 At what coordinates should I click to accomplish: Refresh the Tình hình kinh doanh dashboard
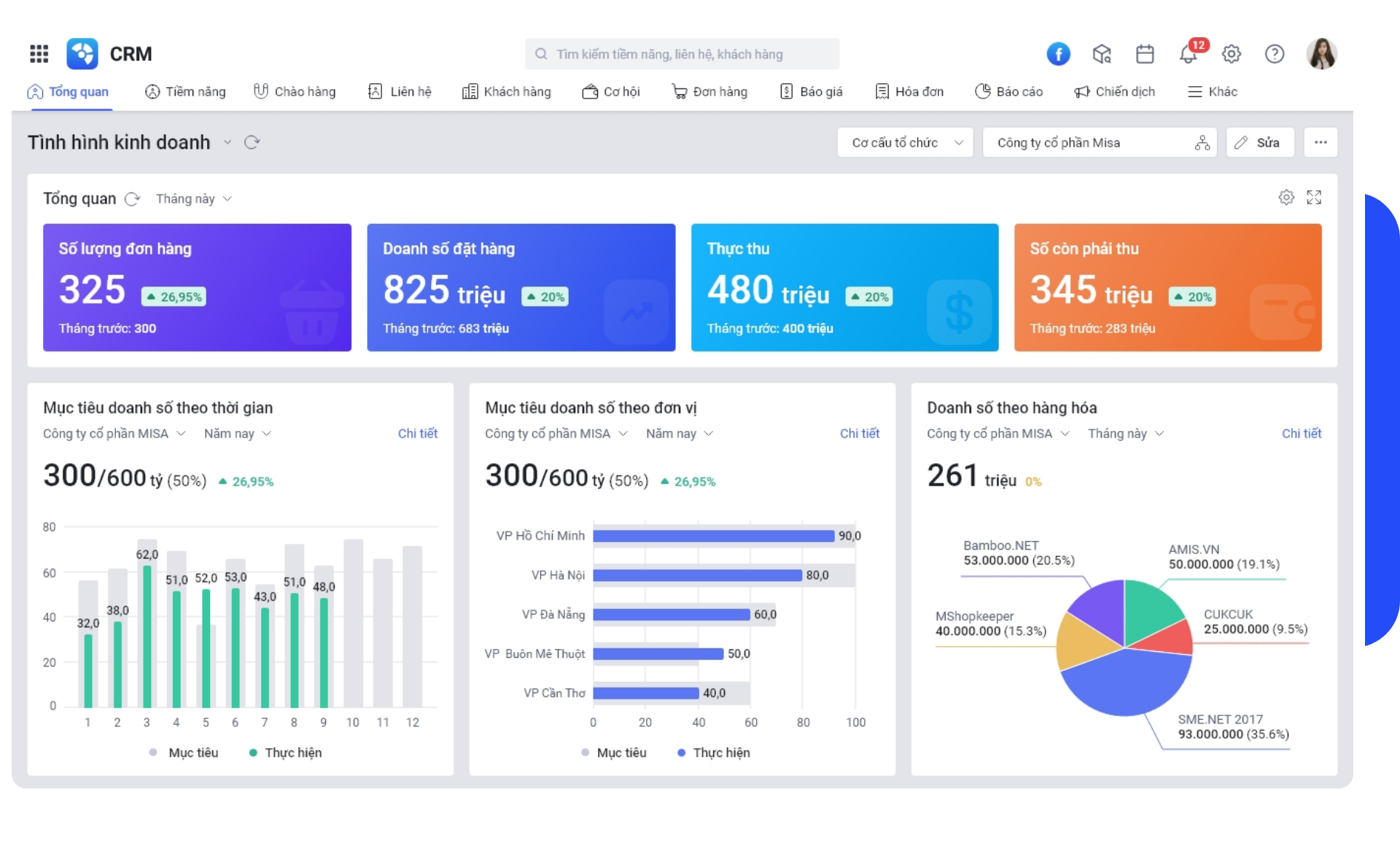[252, 142]
